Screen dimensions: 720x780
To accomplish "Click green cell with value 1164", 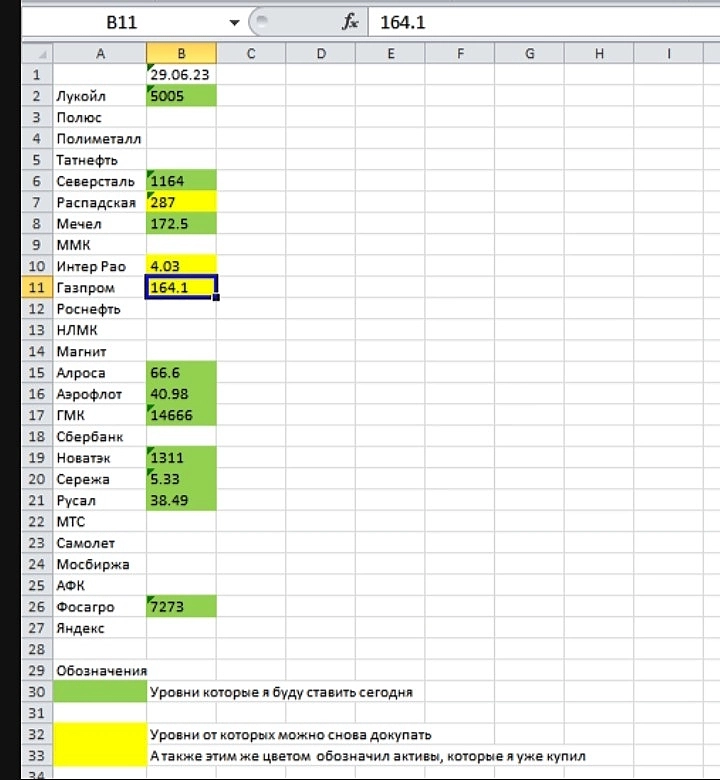I will (181, 181).
